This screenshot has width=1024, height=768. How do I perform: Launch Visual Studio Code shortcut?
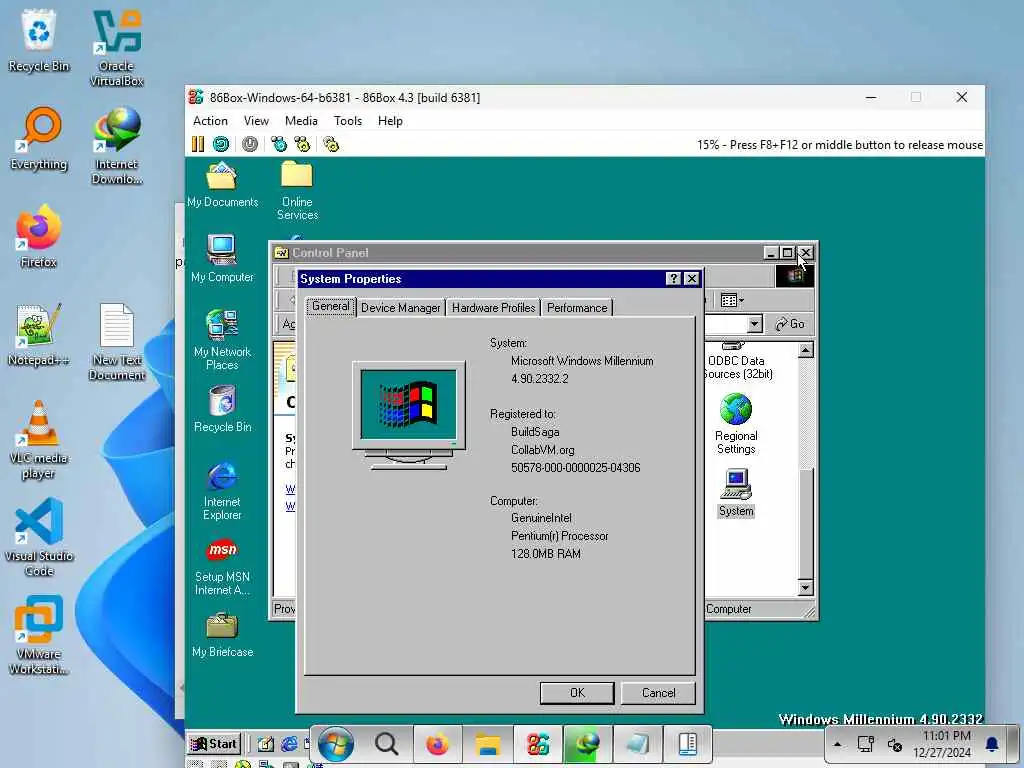click(x=39, y=537)
